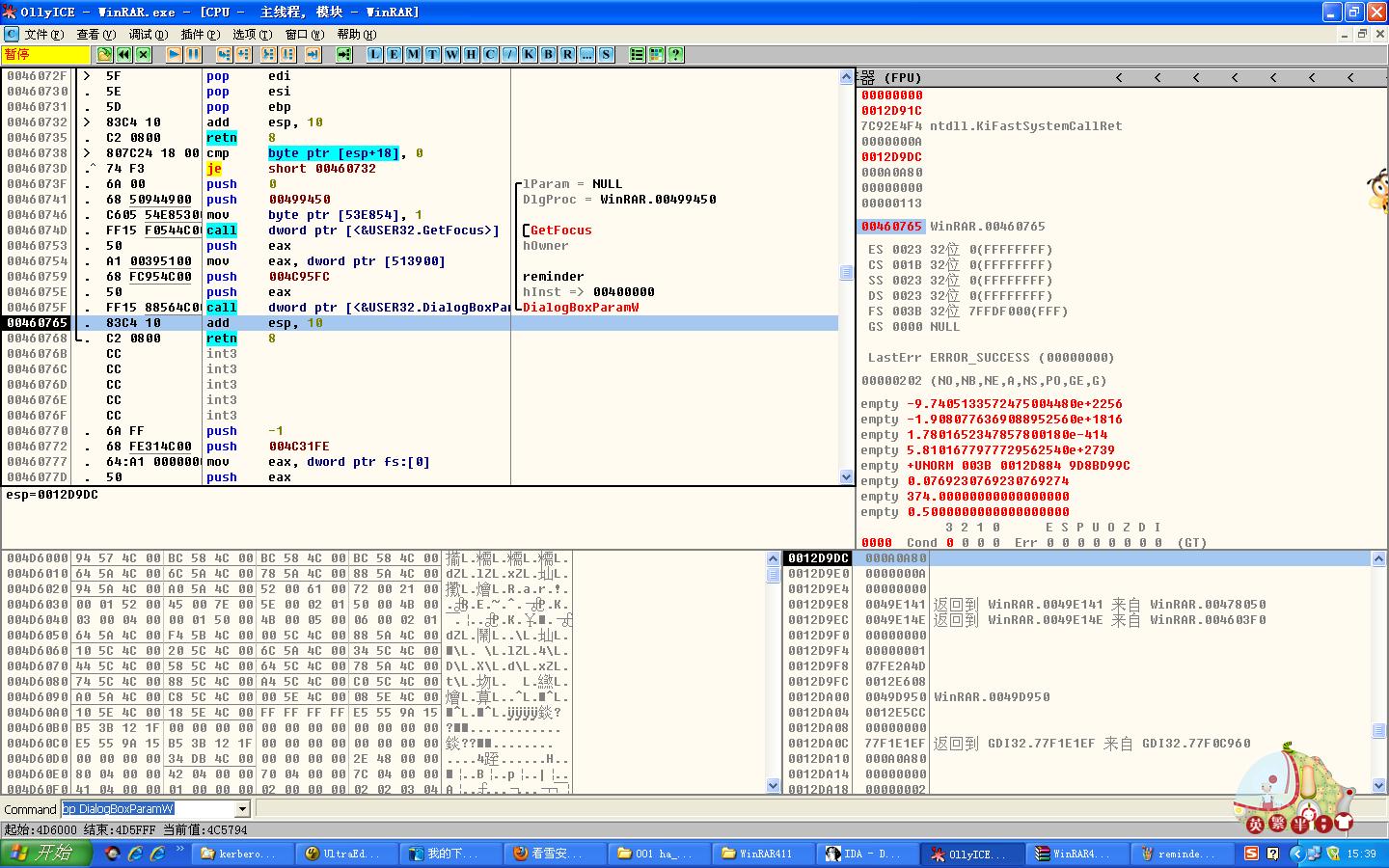
Task: Expand the Command box dropdown arrow
Action: coord(242,809)
